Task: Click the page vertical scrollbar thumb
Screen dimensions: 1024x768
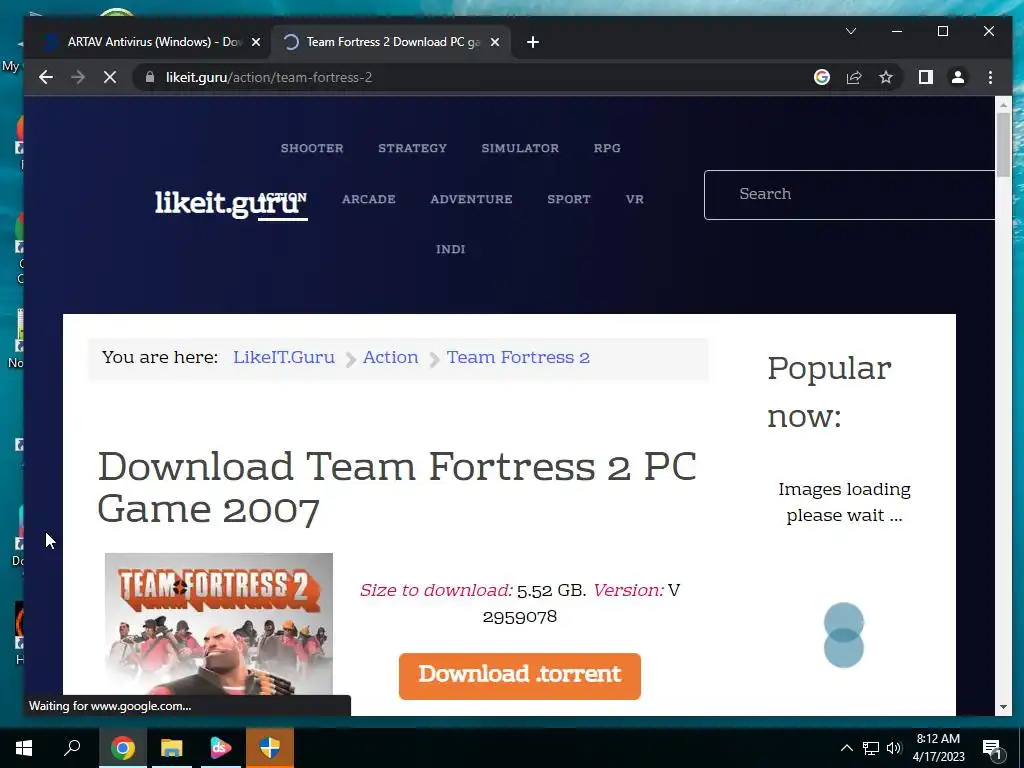Action: coord(1003,144)
